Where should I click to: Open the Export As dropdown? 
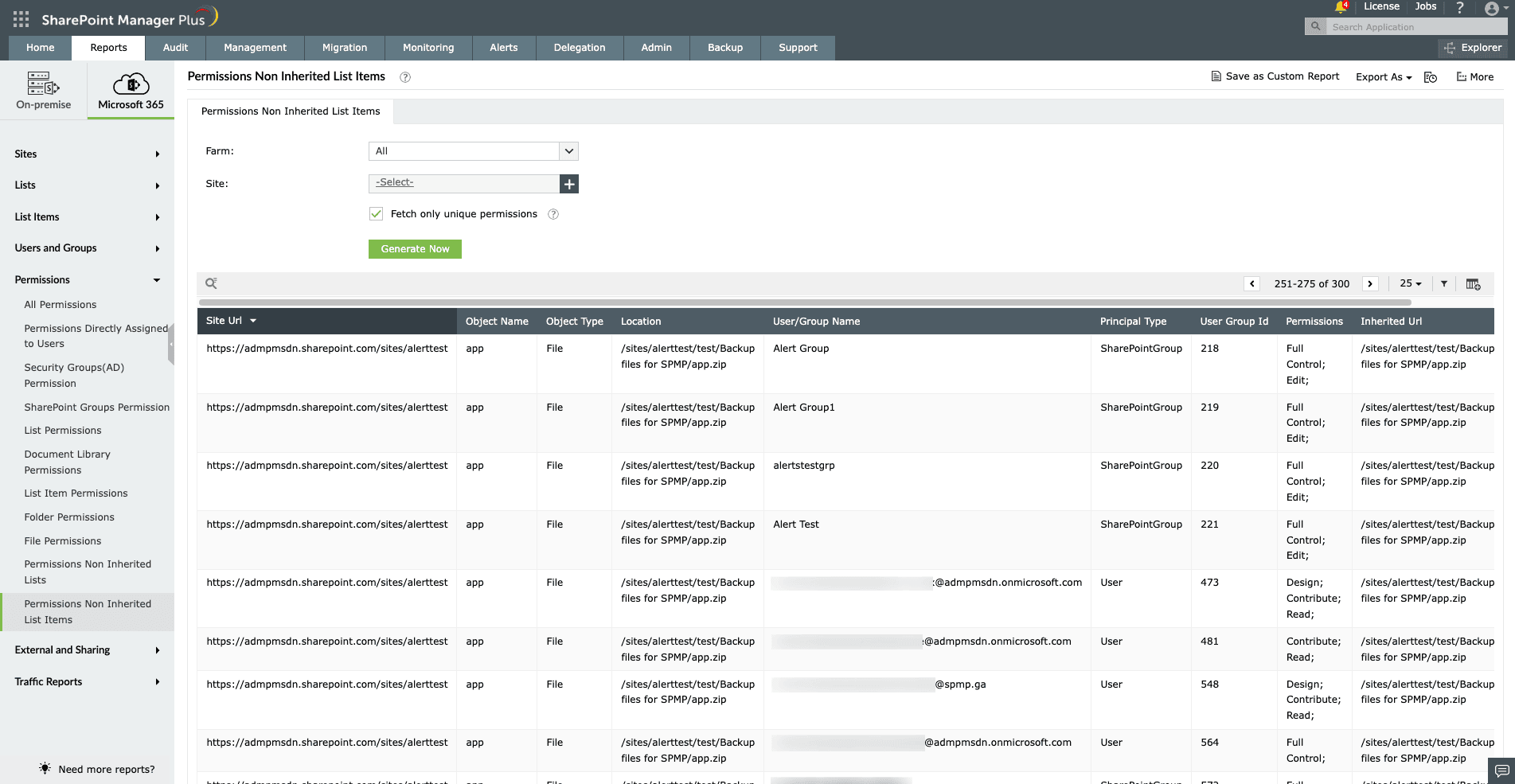point(1384,77)
